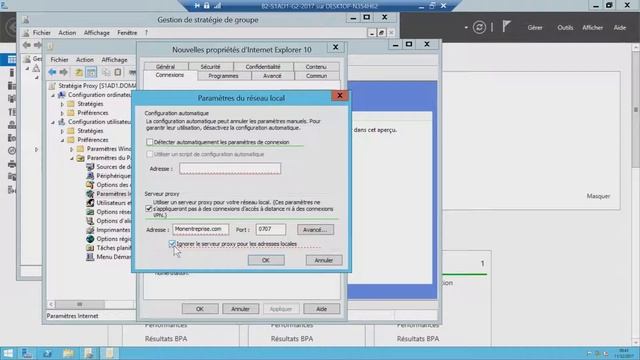Click the Forward arrow in the editor toolbar
This screenshot has height=360, width=640.
pyautogui.click(x=64, y=72)
